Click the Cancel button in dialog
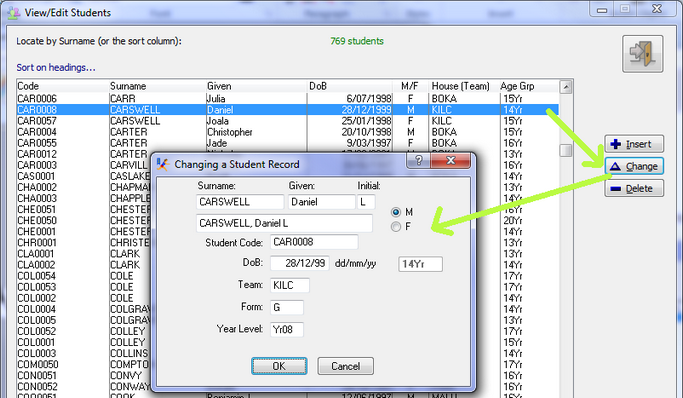Image resolution: width=683 pixels, height=398 pixels. click(x=345, y=366)
